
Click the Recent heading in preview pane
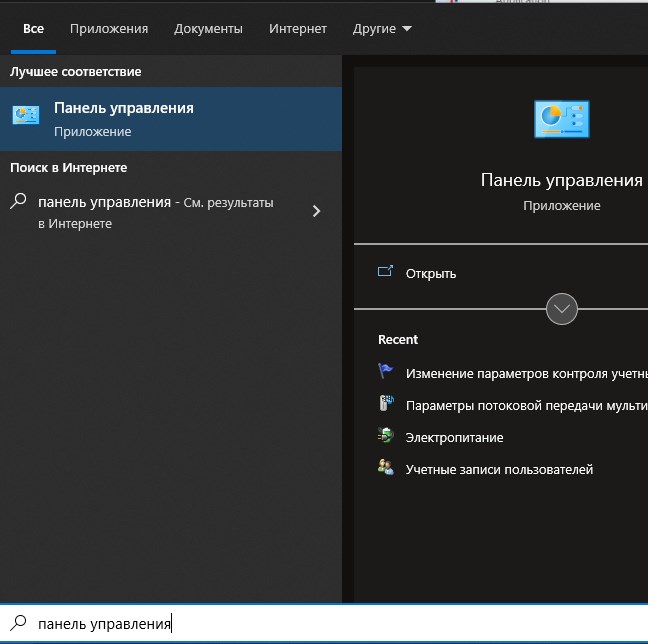coord(398,339)
